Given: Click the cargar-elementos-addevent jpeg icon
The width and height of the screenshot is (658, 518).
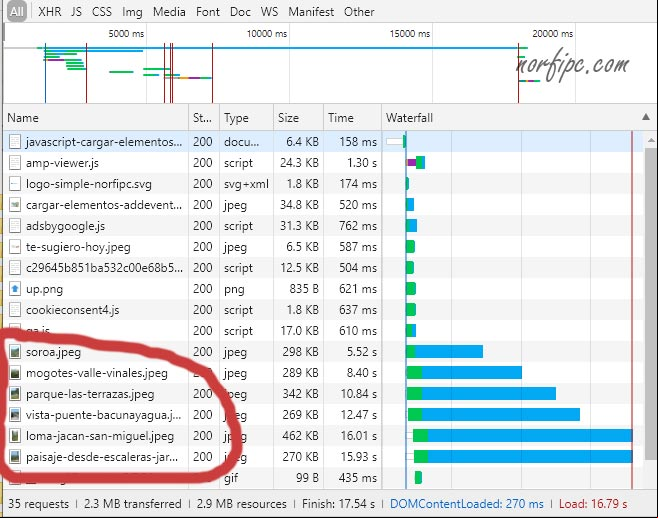Looking at the screenshot, I should 15,205.
